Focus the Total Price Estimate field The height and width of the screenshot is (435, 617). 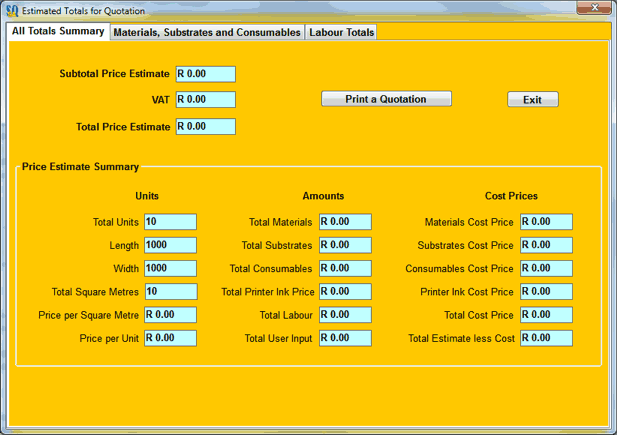point(205,127)
